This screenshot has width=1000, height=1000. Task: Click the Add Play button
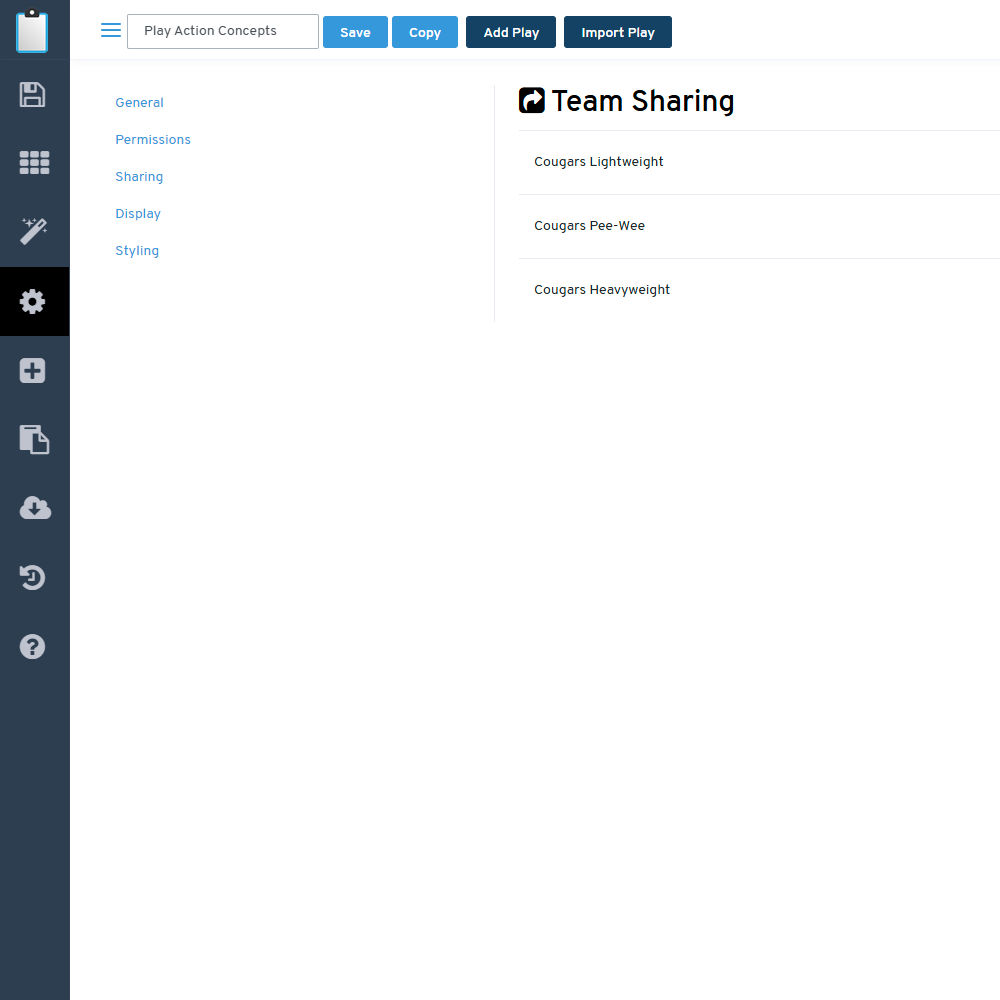(511, 32)
